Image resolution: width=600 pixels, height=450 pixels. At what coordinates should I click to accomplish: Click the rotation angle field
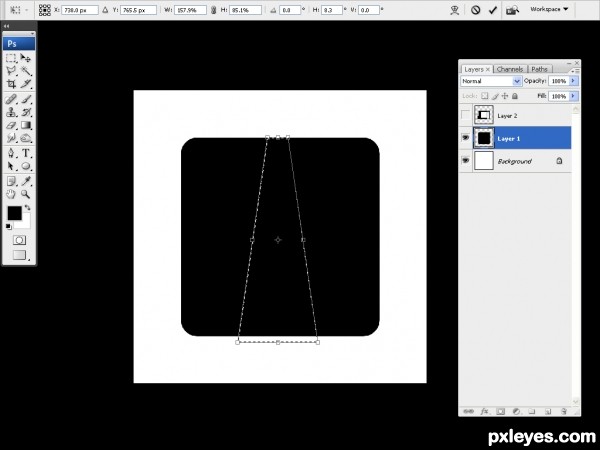pos(290,10)
